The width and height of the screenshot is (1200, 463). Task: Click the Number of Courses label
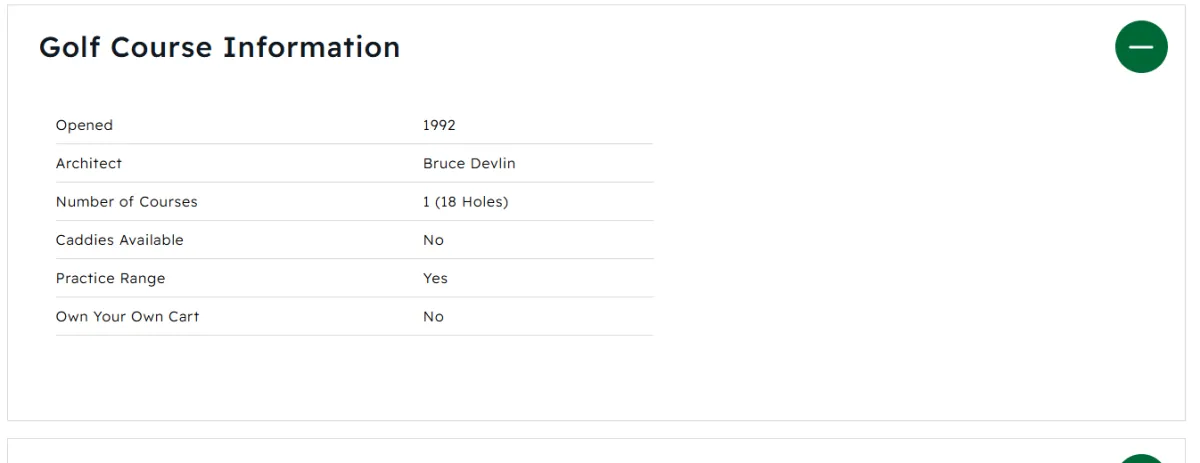[x=127, y=202]
